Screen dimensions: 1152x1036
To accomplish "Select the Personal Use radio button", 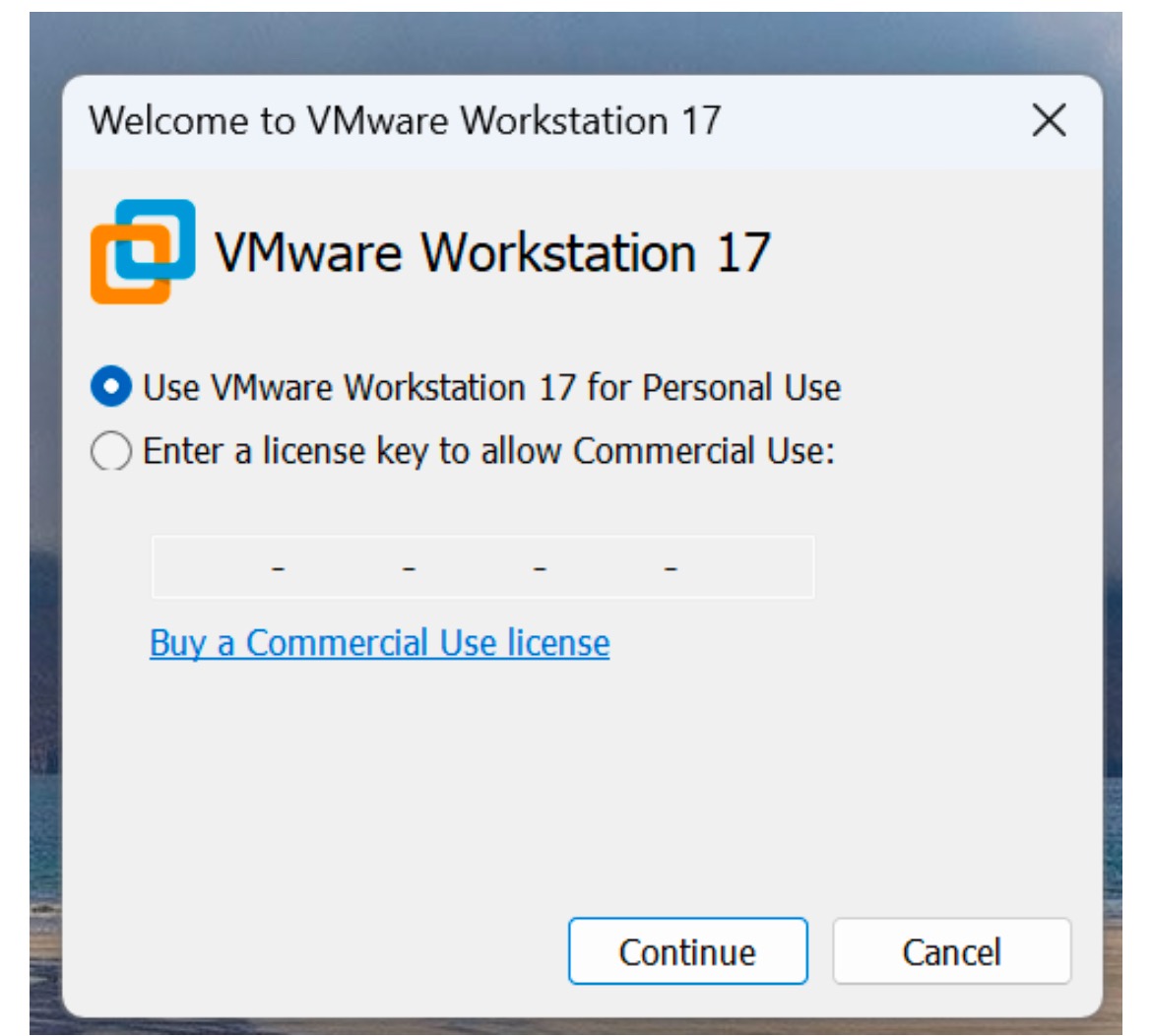I will click(110, 387).
